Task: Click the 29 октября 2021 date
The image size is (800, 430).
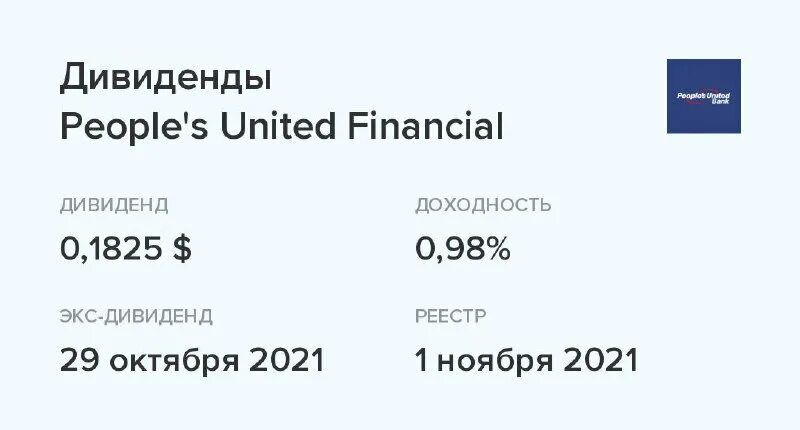Action: tap(192, 360)
